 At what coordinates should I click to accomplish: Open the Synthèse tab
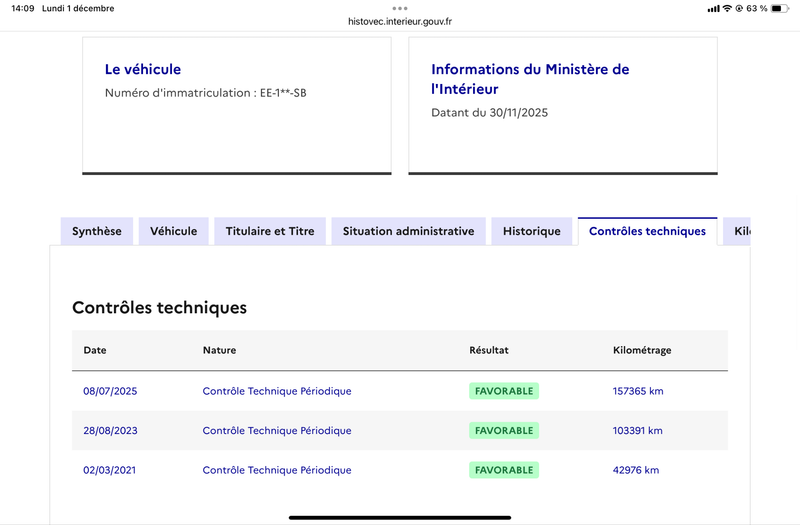click(97, 231)
